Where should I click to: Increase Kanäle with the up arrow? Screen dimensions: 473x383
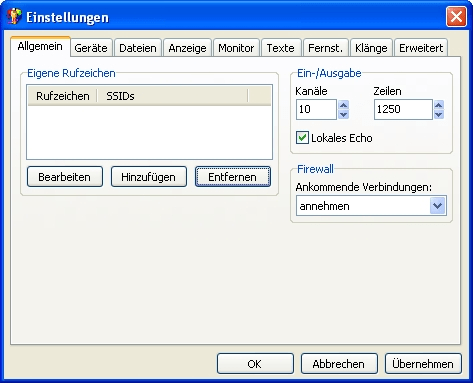(344, 105)
